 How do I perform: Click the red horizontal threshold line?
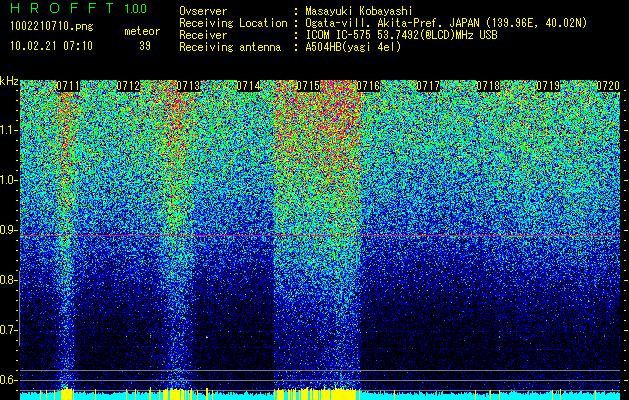(320, 236)
